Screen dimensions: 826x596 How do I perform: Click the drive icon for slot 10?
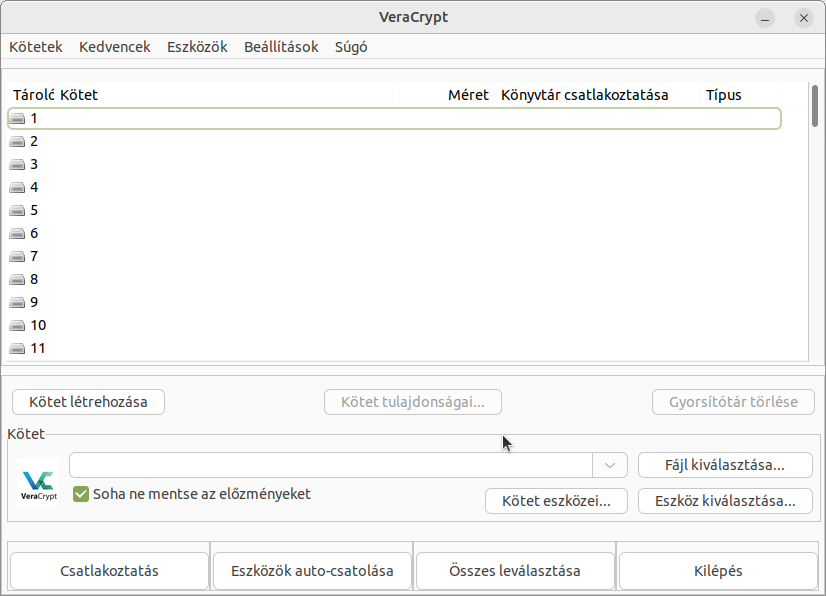[x=17, y=326]
